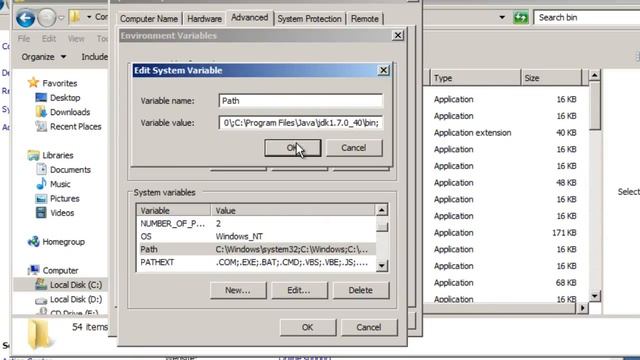Viewport: 640px width, 360px height.
Task: Switch to the Hardware tab
Action: click(x=204, y=19)
